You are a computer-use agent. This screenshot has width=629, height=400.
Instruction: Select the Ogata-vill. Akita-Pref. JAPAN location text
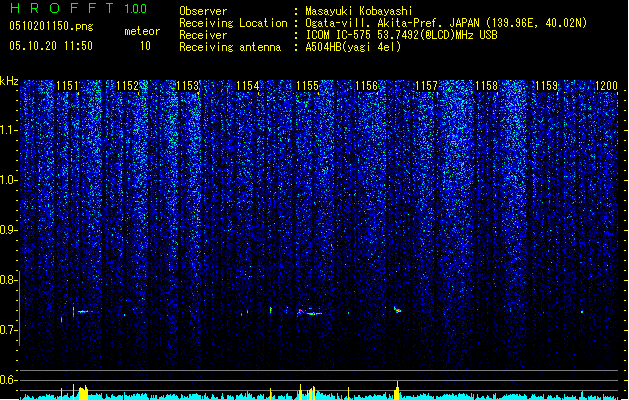point(446,23)
